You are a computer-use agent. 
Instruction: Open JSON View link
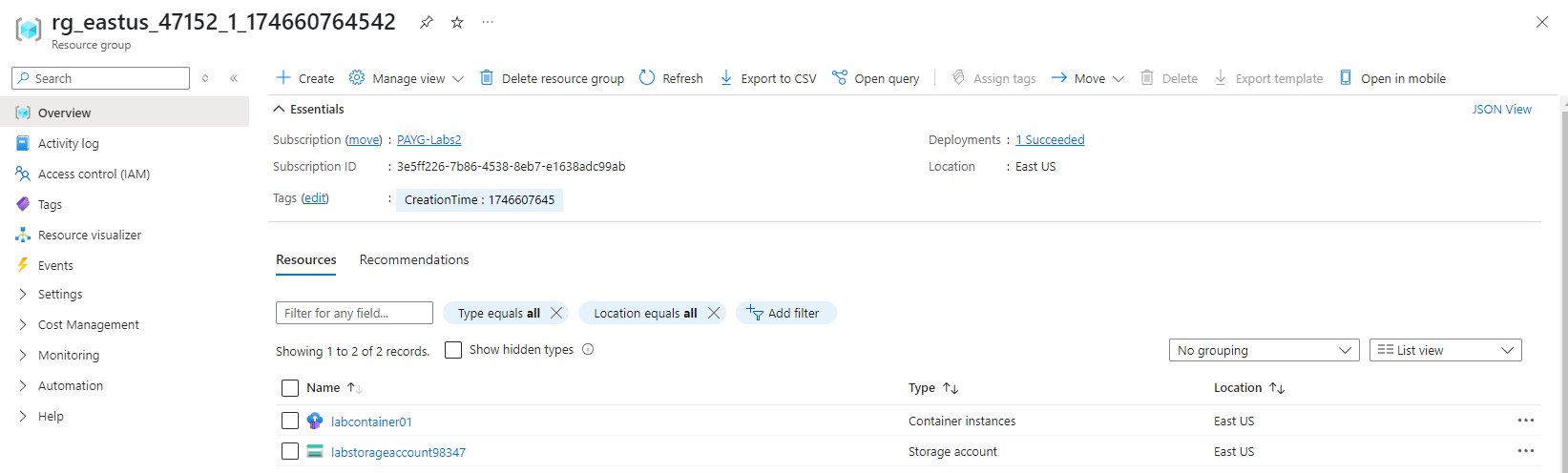point(1501,109)
